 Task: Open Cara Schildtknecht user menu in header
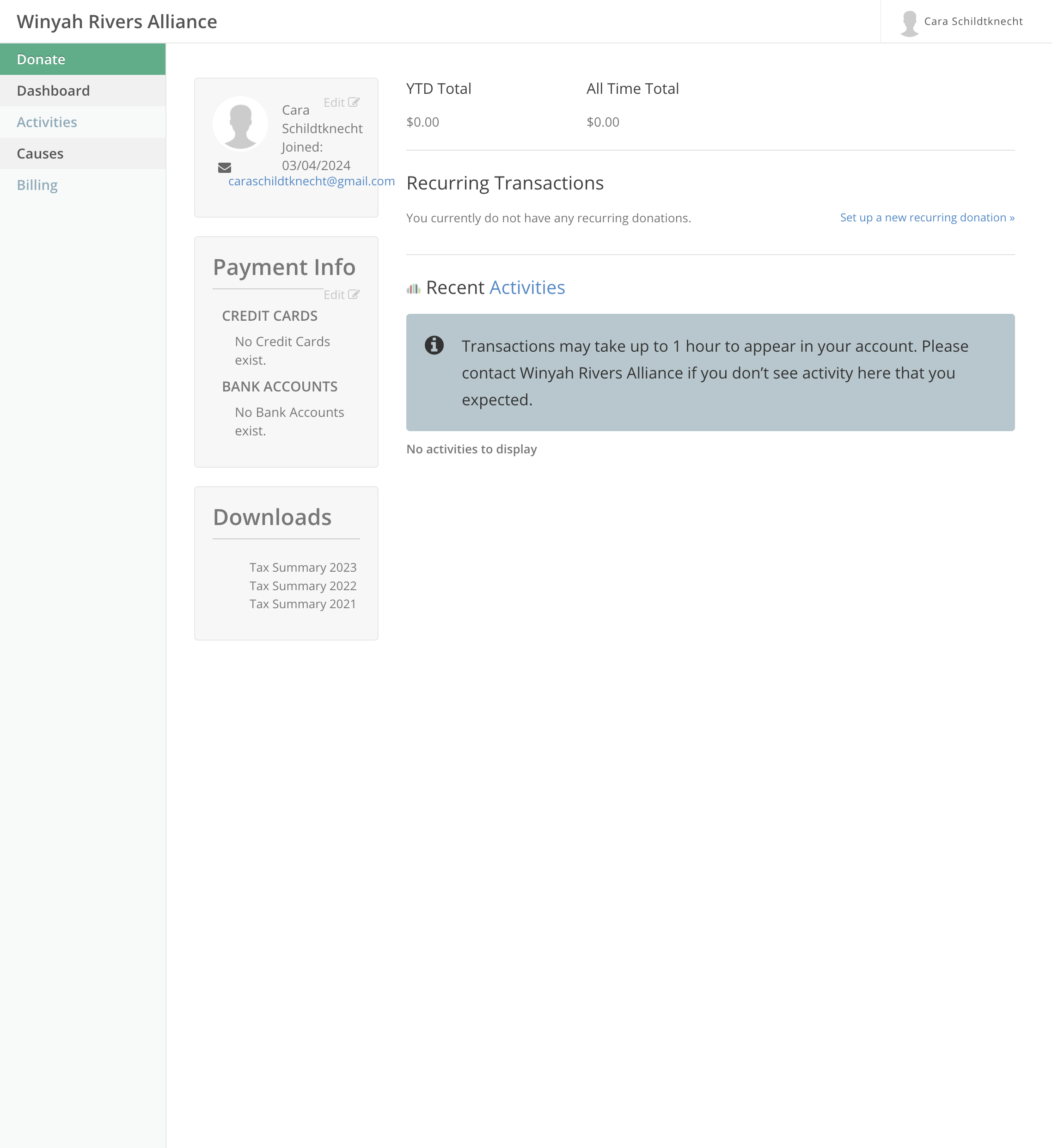click(x=966, y=22)
